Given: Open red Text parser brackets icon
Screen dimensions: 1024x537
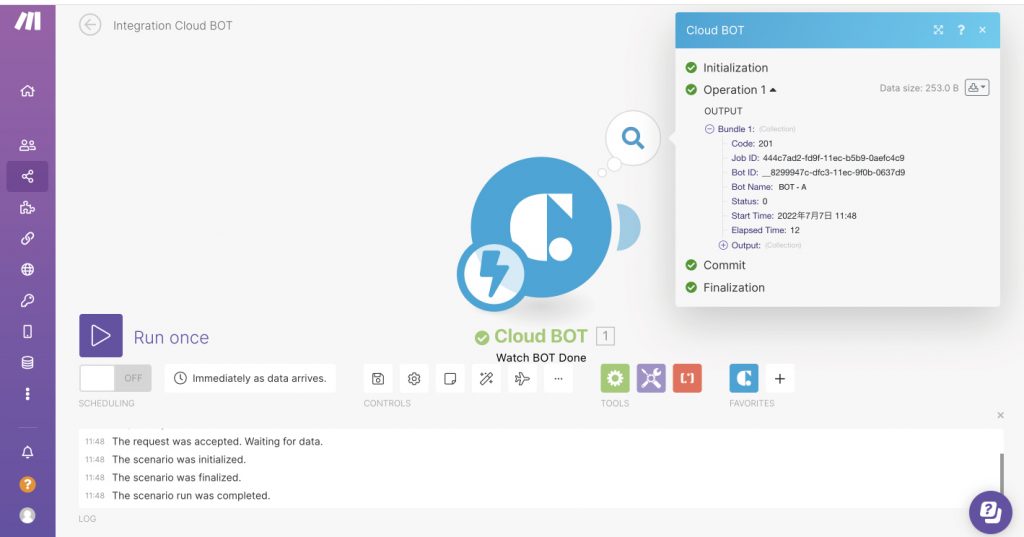Looking at the screenshot, I should click(687, 378).
